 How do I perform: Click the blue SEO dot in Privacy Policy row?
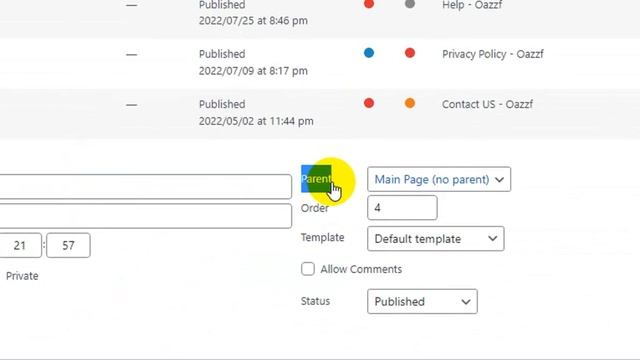click(369, 53)
